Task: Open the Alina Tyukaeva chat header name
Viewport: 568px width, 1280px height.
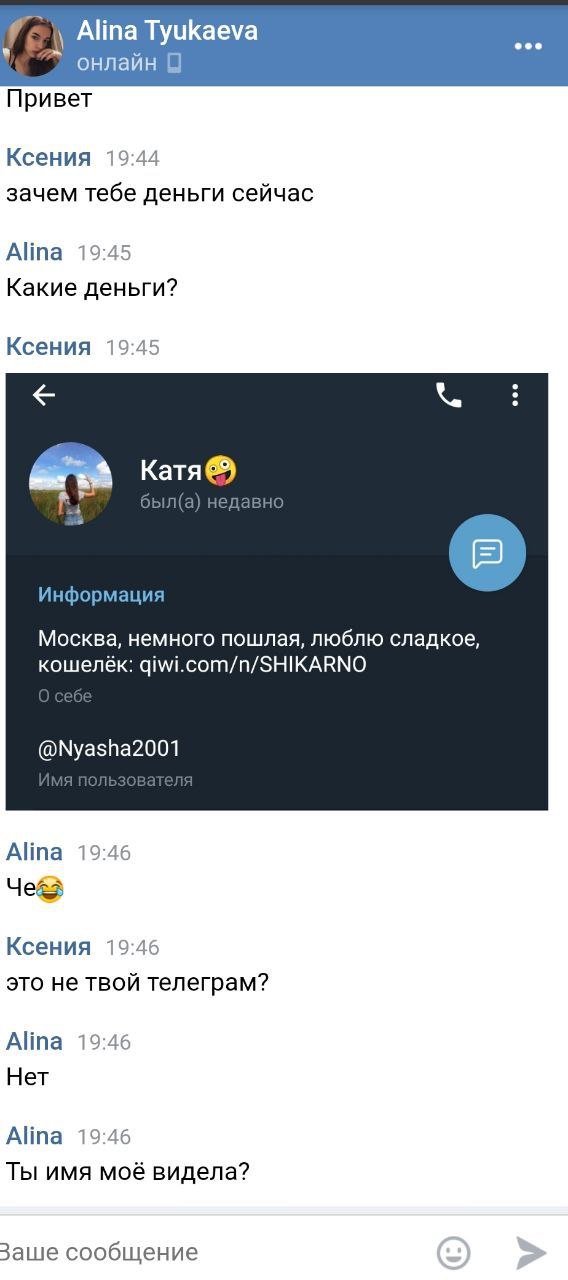Action: [x=168, y=31]
